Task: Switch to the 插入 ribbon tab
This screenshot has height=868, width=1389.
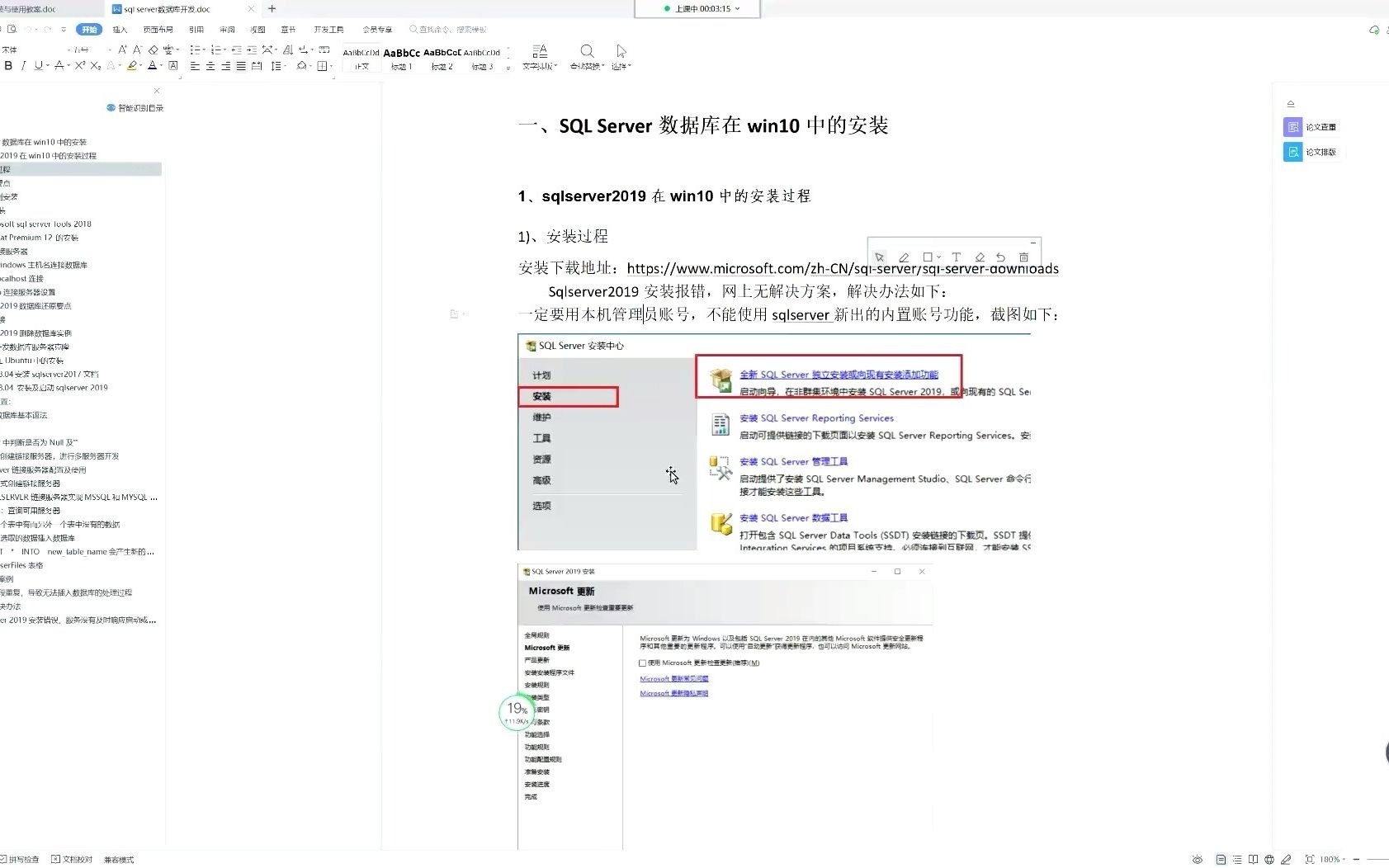Action: pos(120,29)
